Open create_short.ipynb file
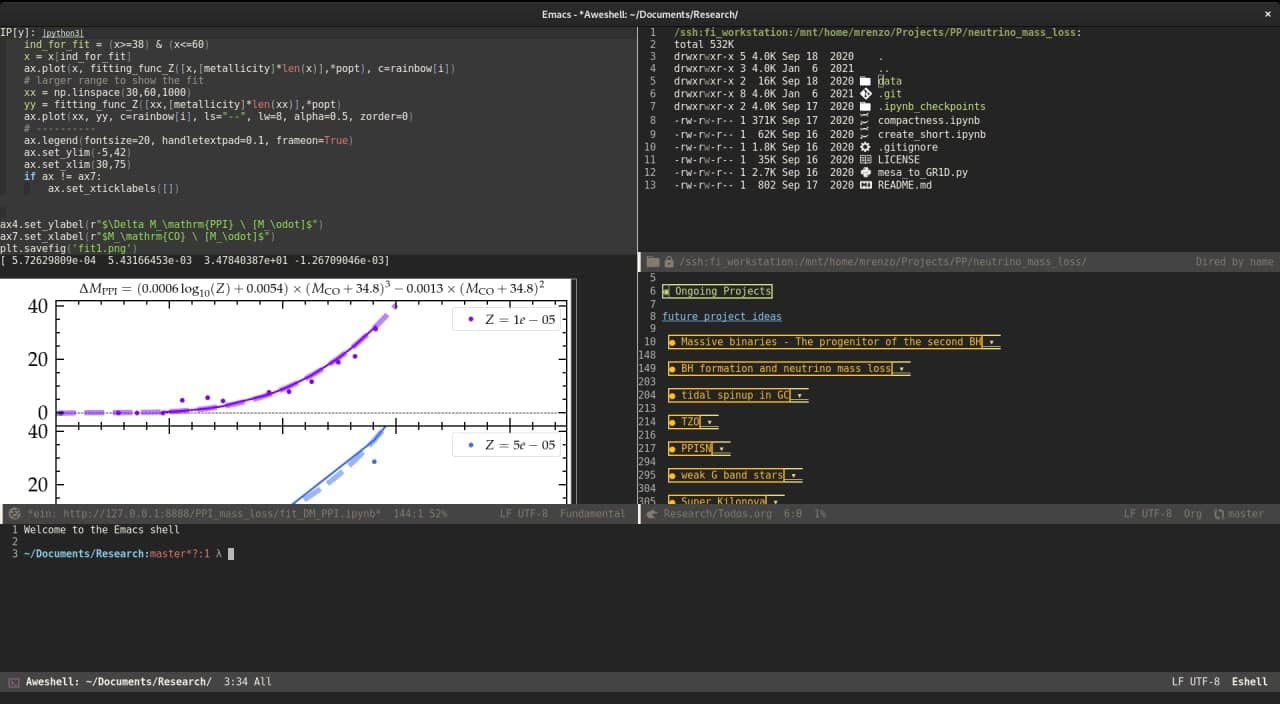This screenshot has height=704, width=1280. coord(931,133)
